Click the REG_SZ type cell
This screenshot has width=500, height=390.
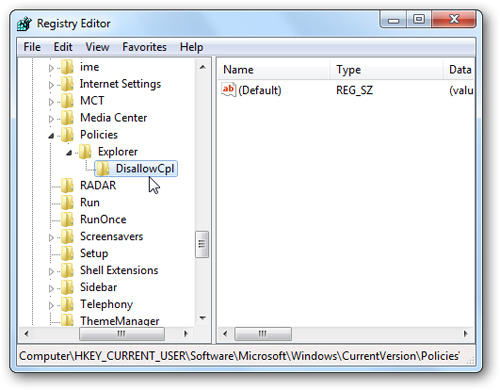pyautogui.click(x=354, y=90)
